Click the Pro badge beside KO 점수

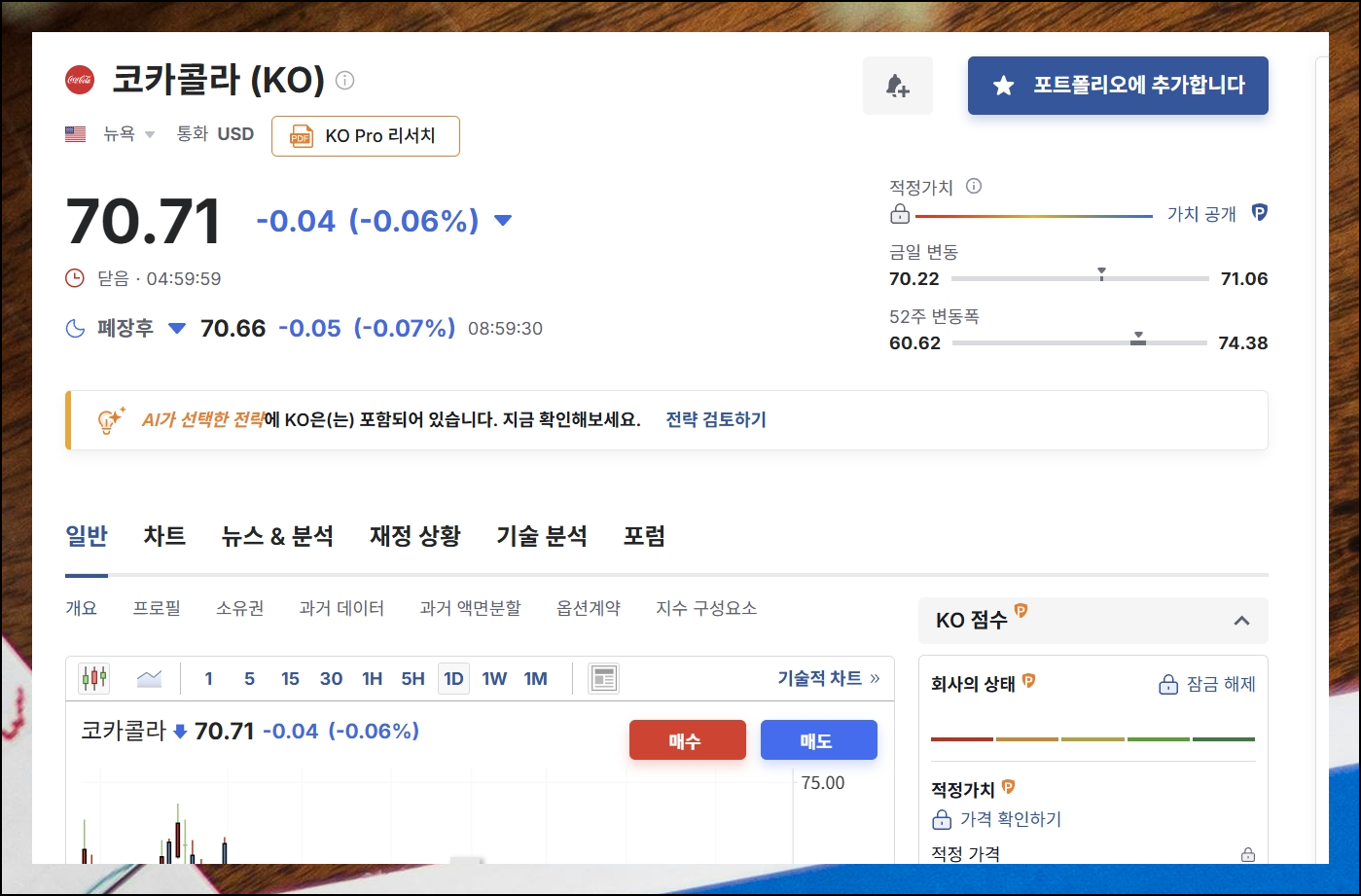[x=1021, y=611]
